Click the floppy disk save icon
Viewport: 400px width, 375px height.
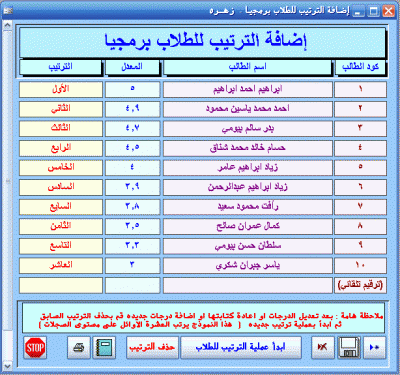click(349, 348)
